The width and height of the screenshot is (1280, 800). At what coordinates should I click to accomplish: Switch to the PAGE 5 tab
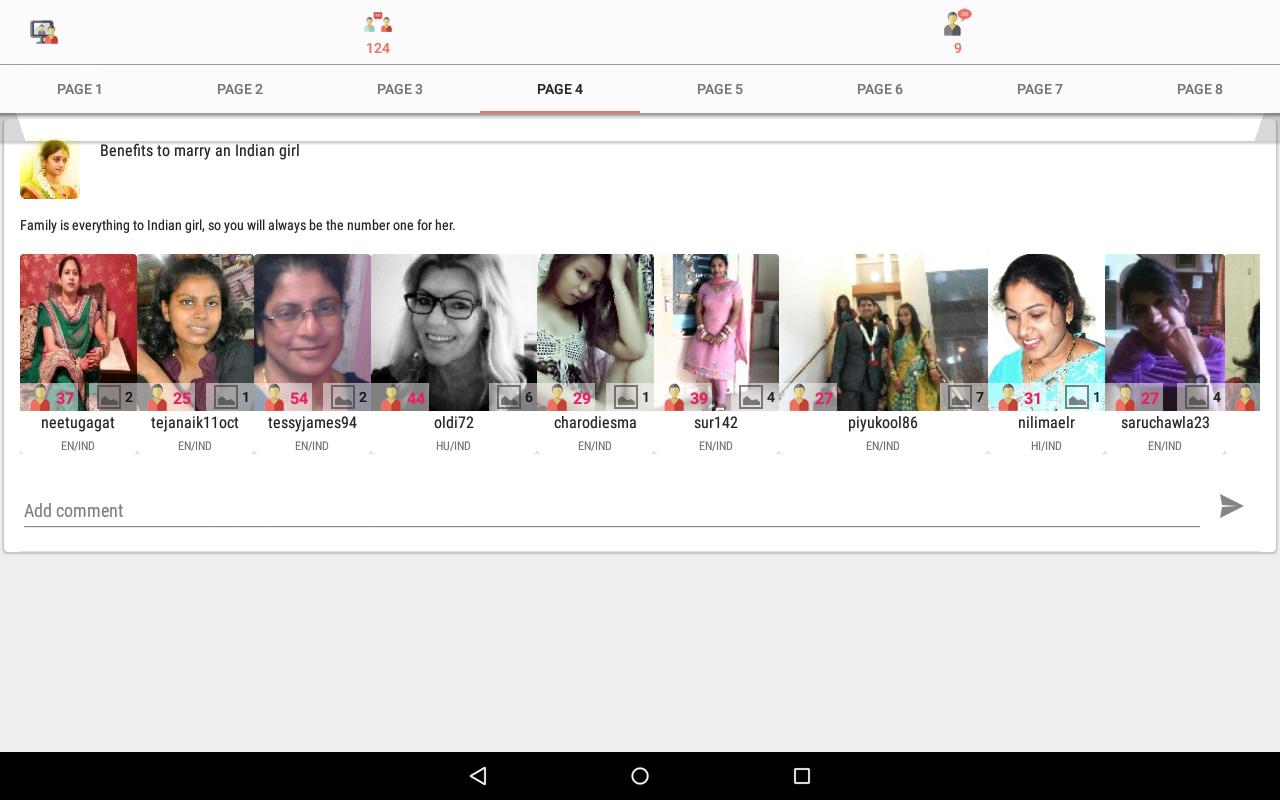point(720,89)
